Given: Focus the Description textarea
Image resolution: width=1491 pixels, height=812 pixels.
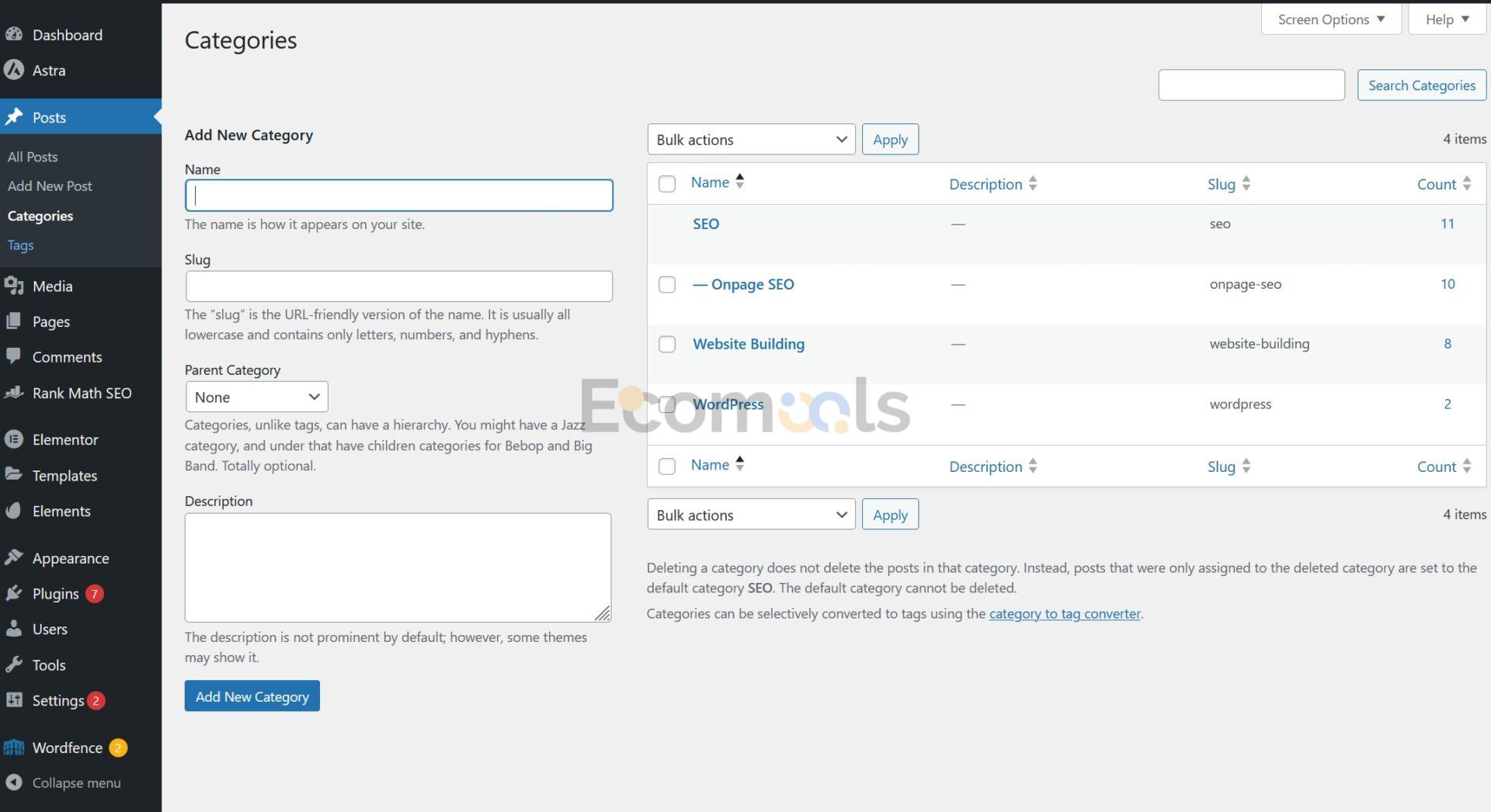Looking at the screenshot, I should pyautogui.click(x=398, y=567).
